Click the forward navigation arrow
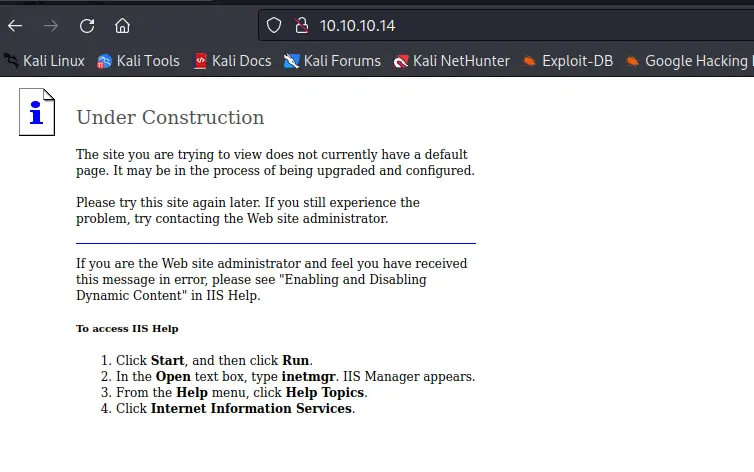The image size is (754, 472). coord(50,25)
